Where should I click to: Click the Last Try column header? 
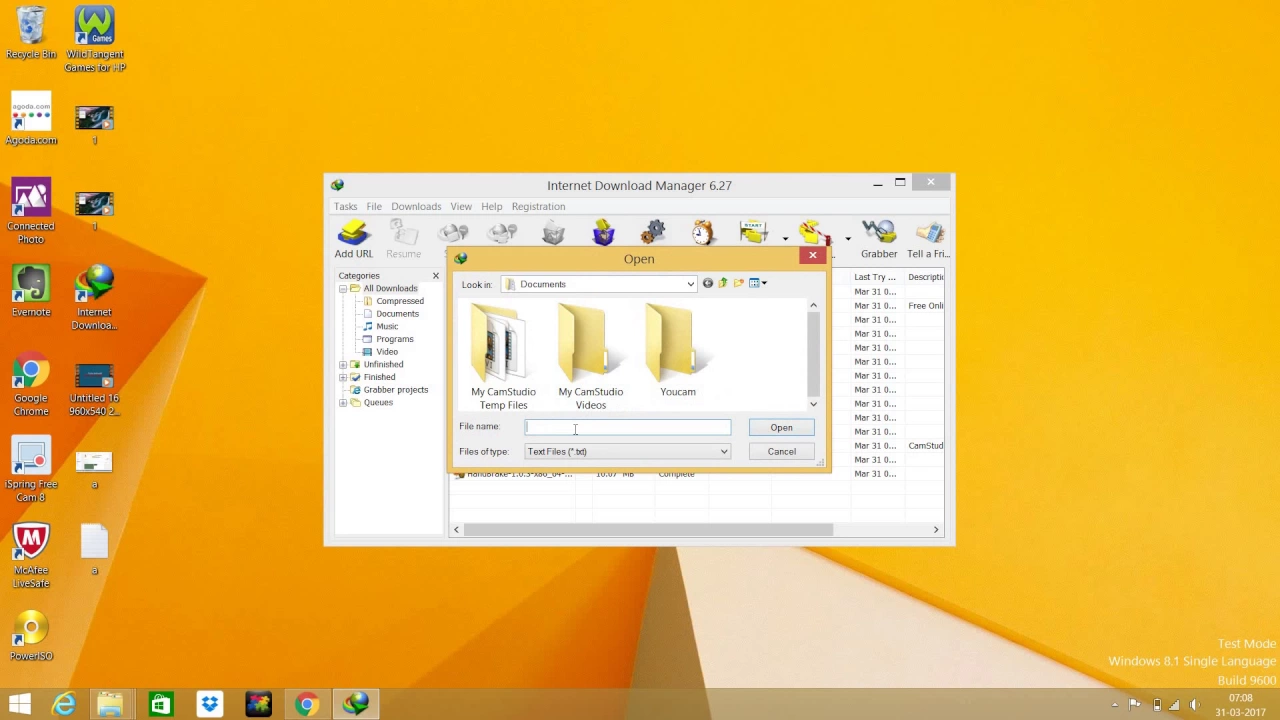click(x=875, y=277)
